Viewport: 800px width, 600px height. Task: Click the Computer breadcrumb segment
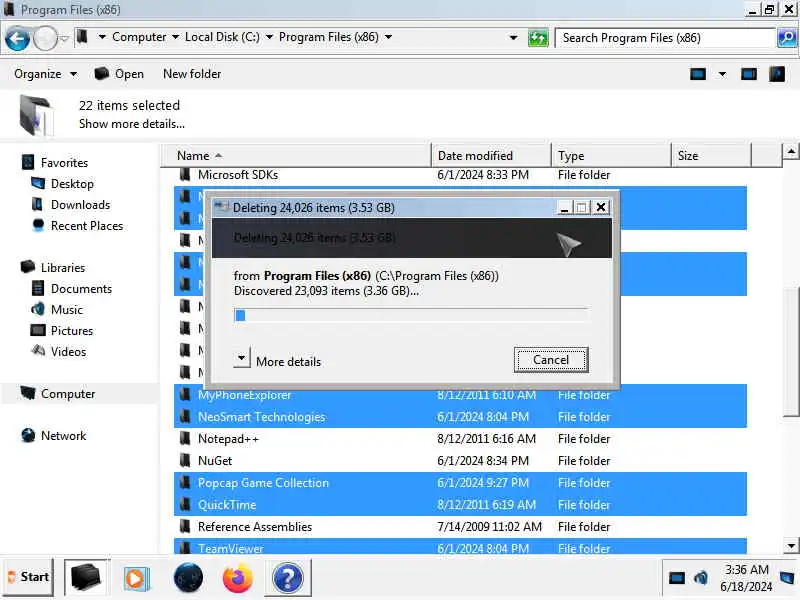(x=139, y=37)
